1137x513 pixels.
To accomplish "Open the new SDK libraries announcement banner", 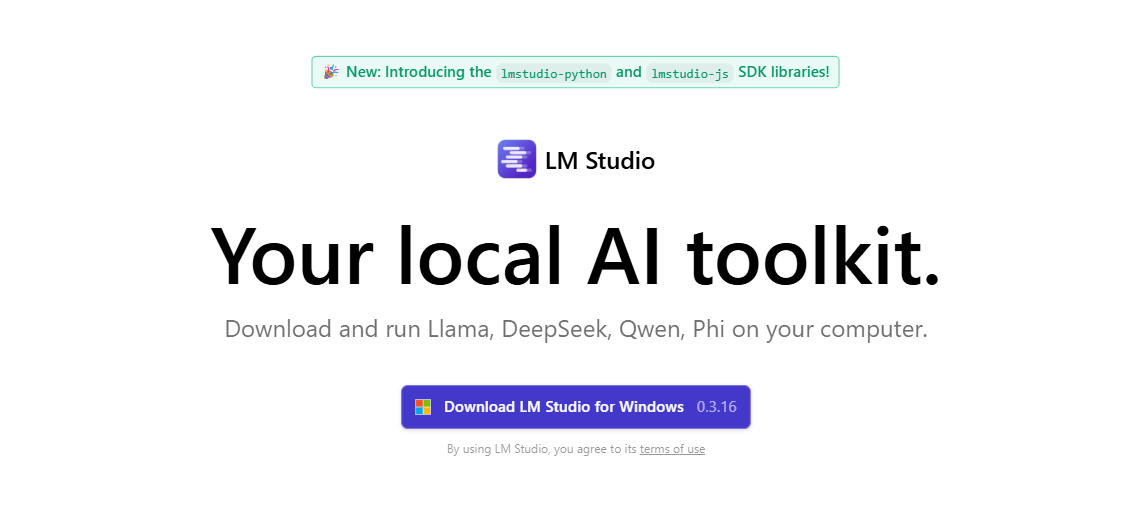I will 575,72.
